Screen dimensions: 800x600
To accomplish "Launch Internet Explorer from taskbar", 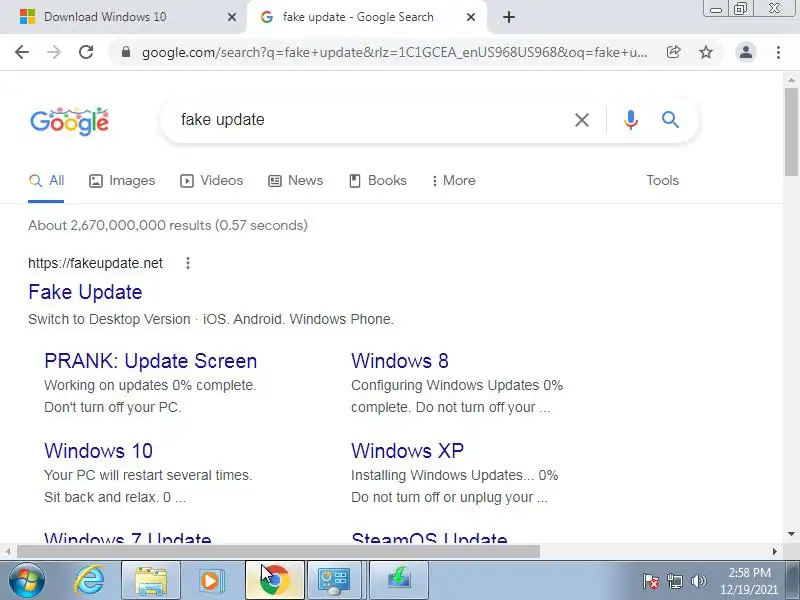I will [x=89, y=581].
